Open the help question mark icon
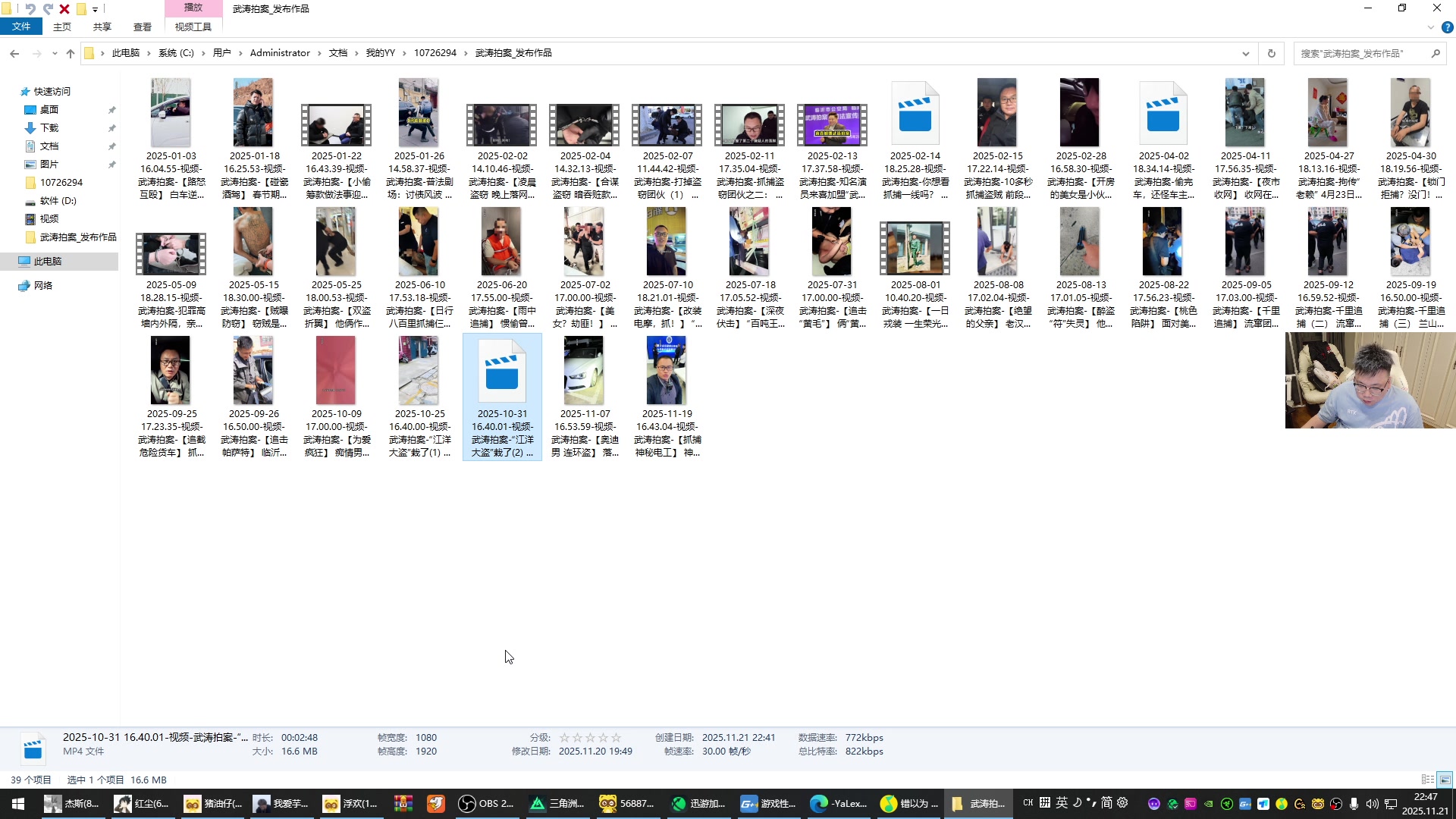Viewport: 1456px width, 819px height. (x=1447, y=27)
